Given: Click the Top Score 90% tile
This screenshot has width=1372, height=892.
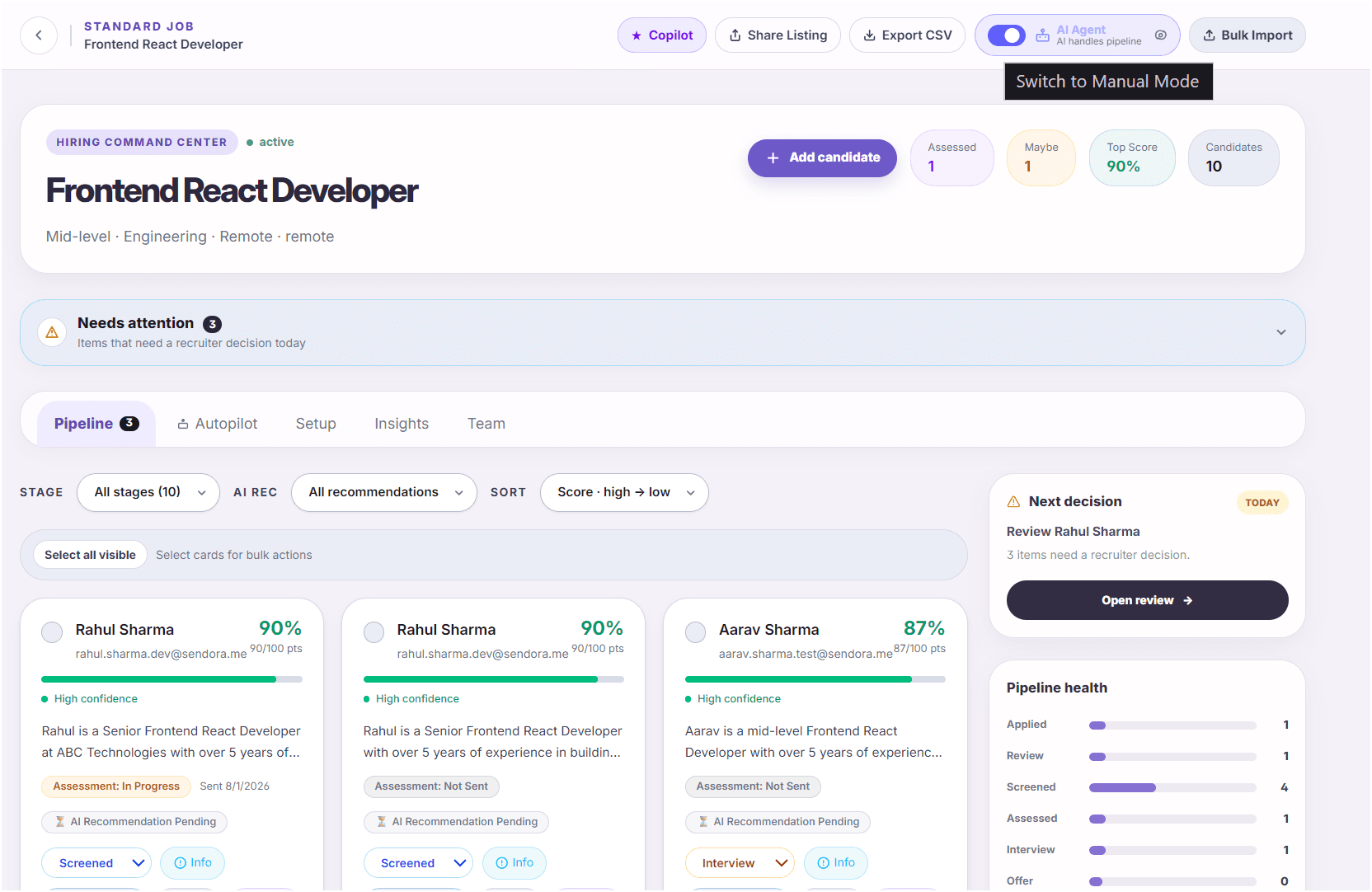Looking at the screenshot, I should [x=1132, y=157].
